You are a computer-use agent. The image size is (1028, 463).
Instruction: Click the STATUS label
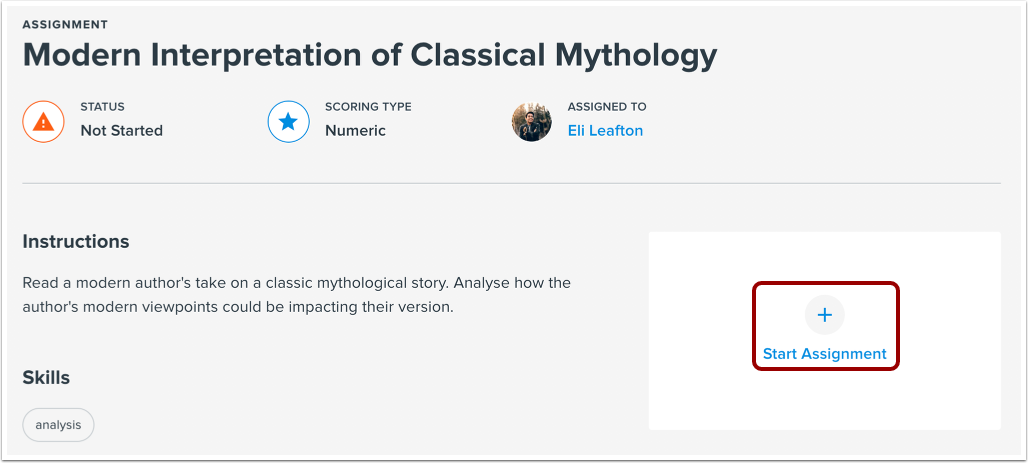(x=102, y=107)
